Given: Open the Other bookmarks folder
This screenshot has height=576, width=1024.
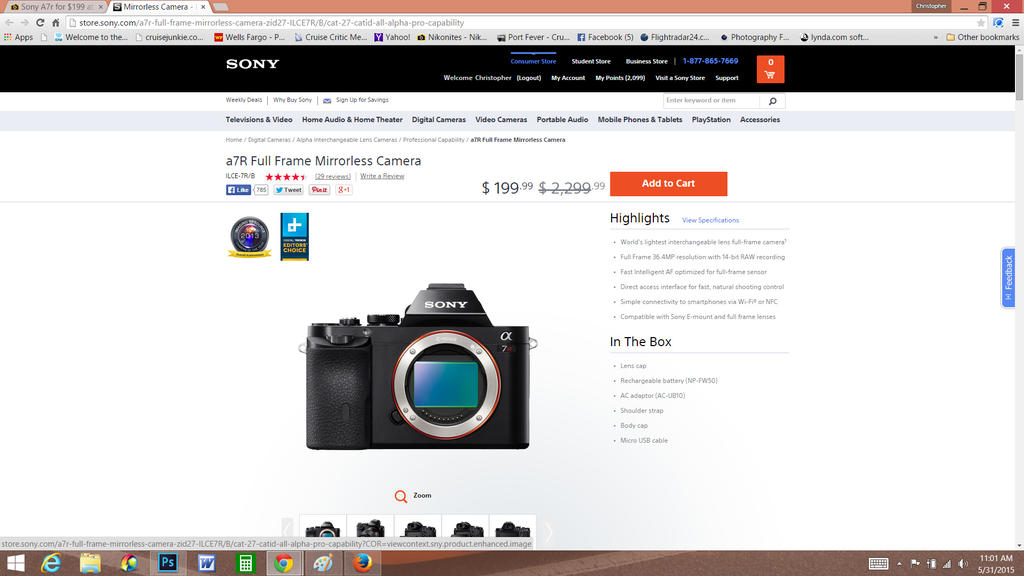Looking at the screenshot, I should tap(981, 37).
